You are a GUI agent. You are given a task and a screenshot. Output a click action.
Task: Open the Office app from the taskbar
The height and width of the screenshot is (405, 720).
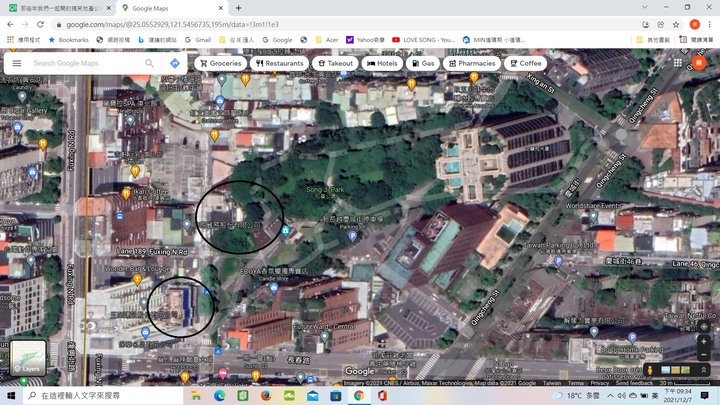[x=382, y=395]
